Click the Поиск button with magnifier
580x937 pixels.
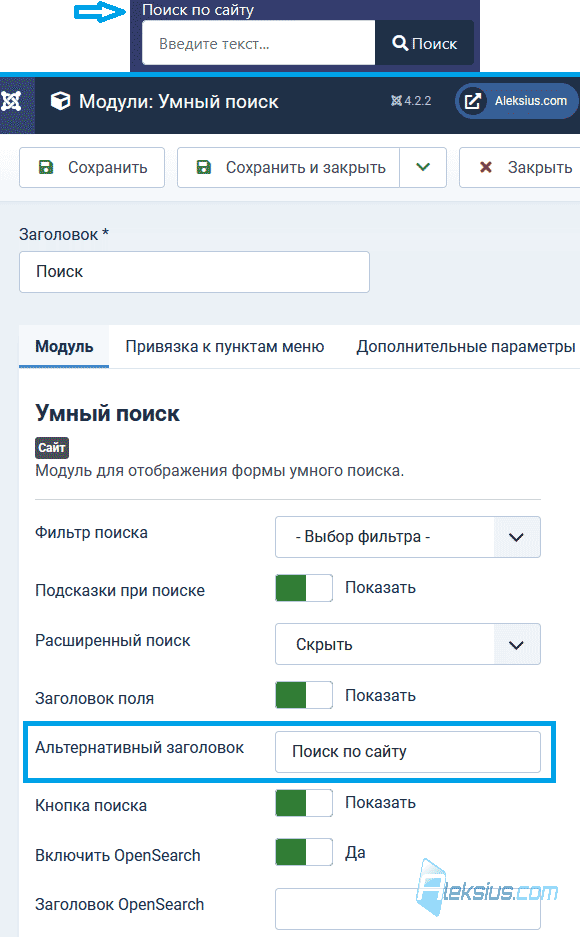424,43
